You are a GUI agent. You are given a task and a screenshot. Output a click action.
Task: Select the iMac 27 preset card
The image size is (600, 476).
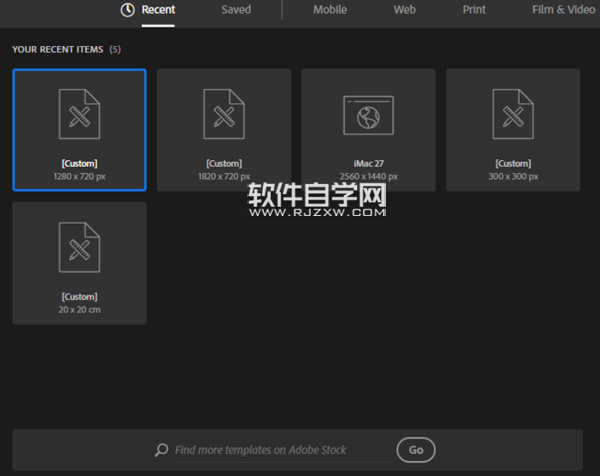[368, 130]
